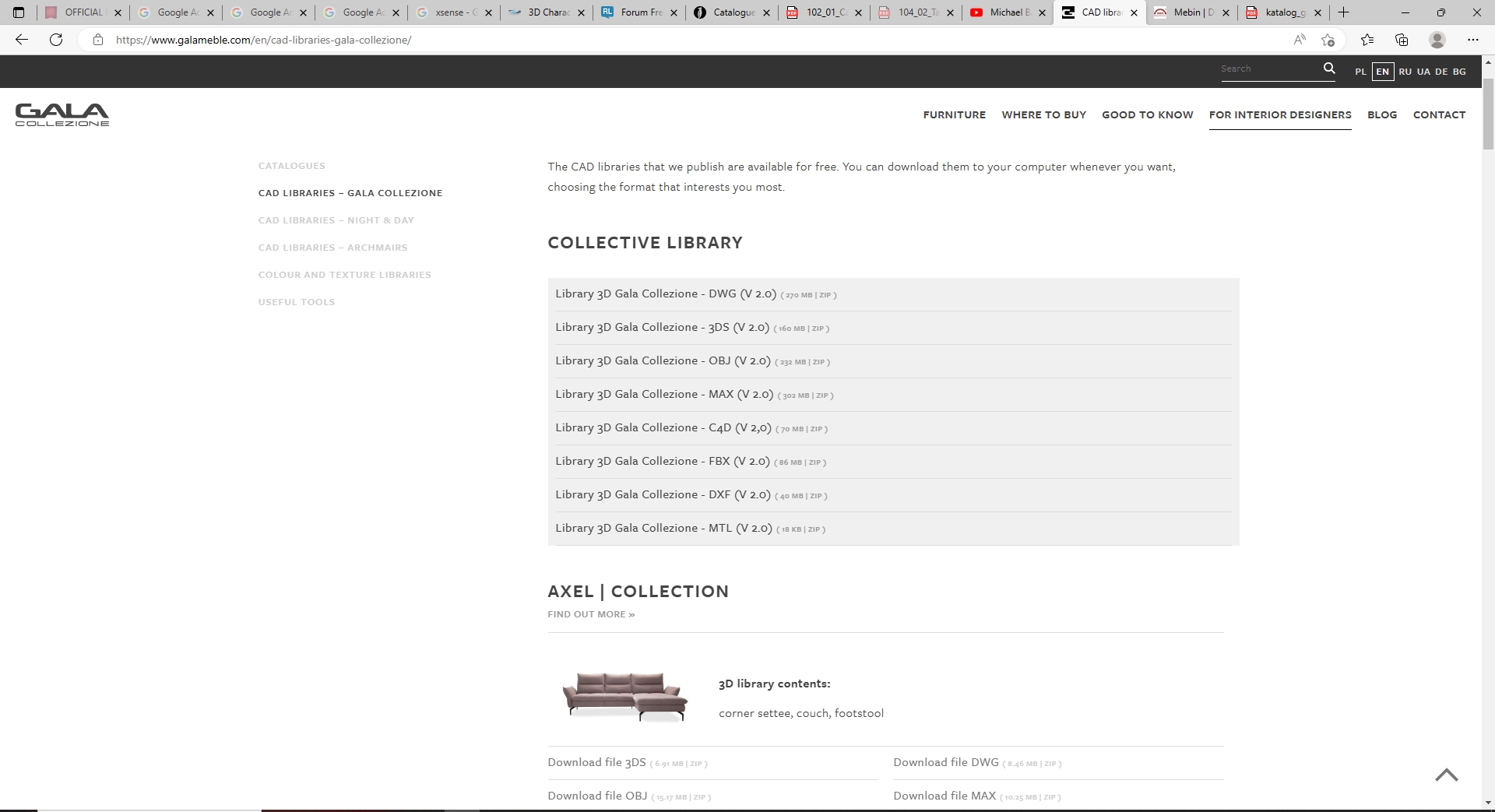Download the FBX collective library
The width and height of the screenshot is (1495, 812).
click(893, 462)
